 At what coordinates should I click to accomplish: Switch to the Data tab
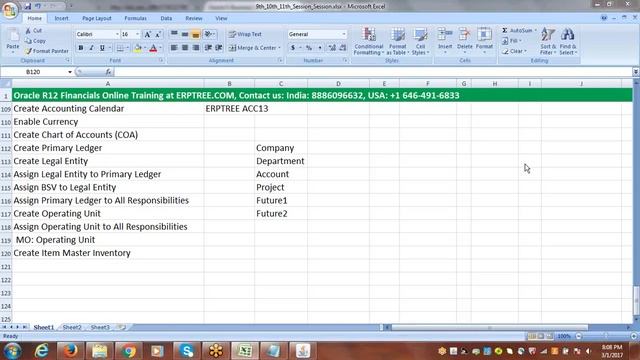[x=166, y=18]
